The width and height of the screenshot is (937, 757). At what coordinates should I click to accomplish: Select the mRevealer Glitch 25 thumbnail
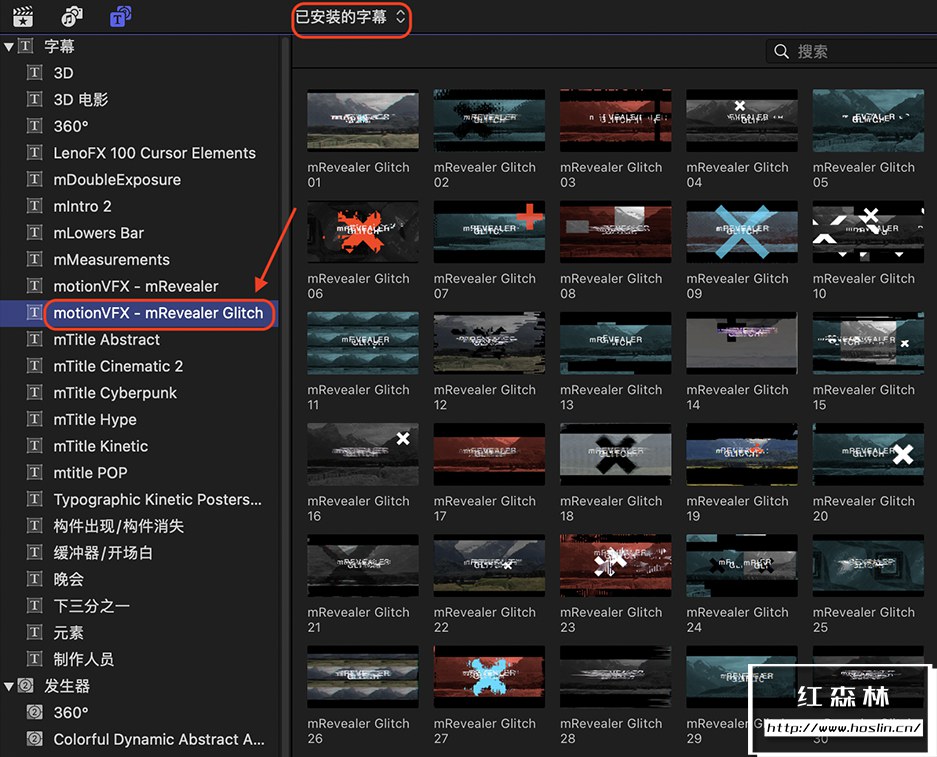pos(868,565)
